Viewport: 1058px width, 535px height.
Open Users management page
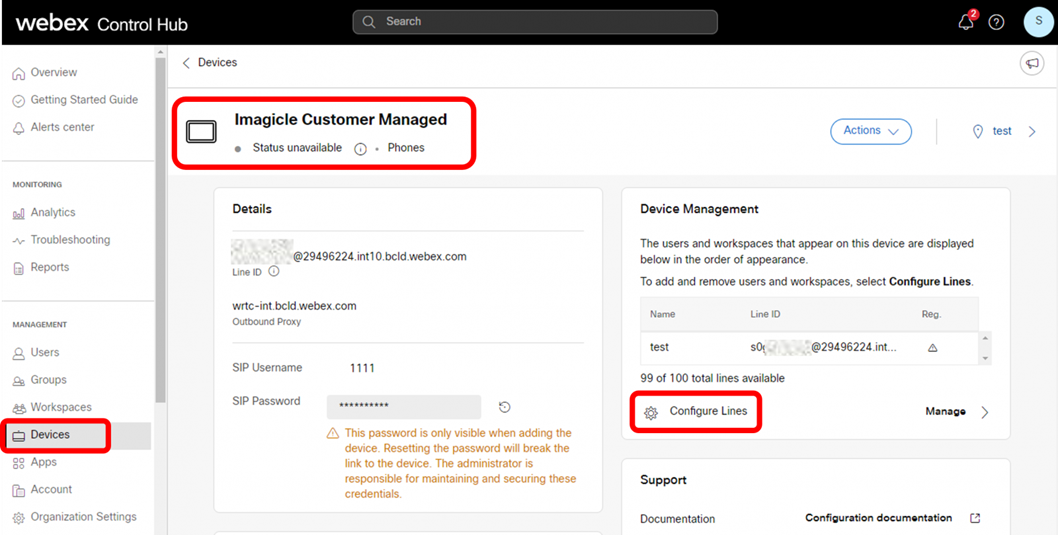(x=44, y=352)
